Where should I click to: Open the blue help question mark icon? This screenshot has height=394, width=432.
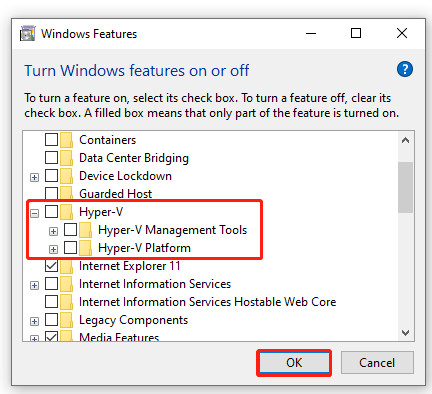[x=405, y=69]
